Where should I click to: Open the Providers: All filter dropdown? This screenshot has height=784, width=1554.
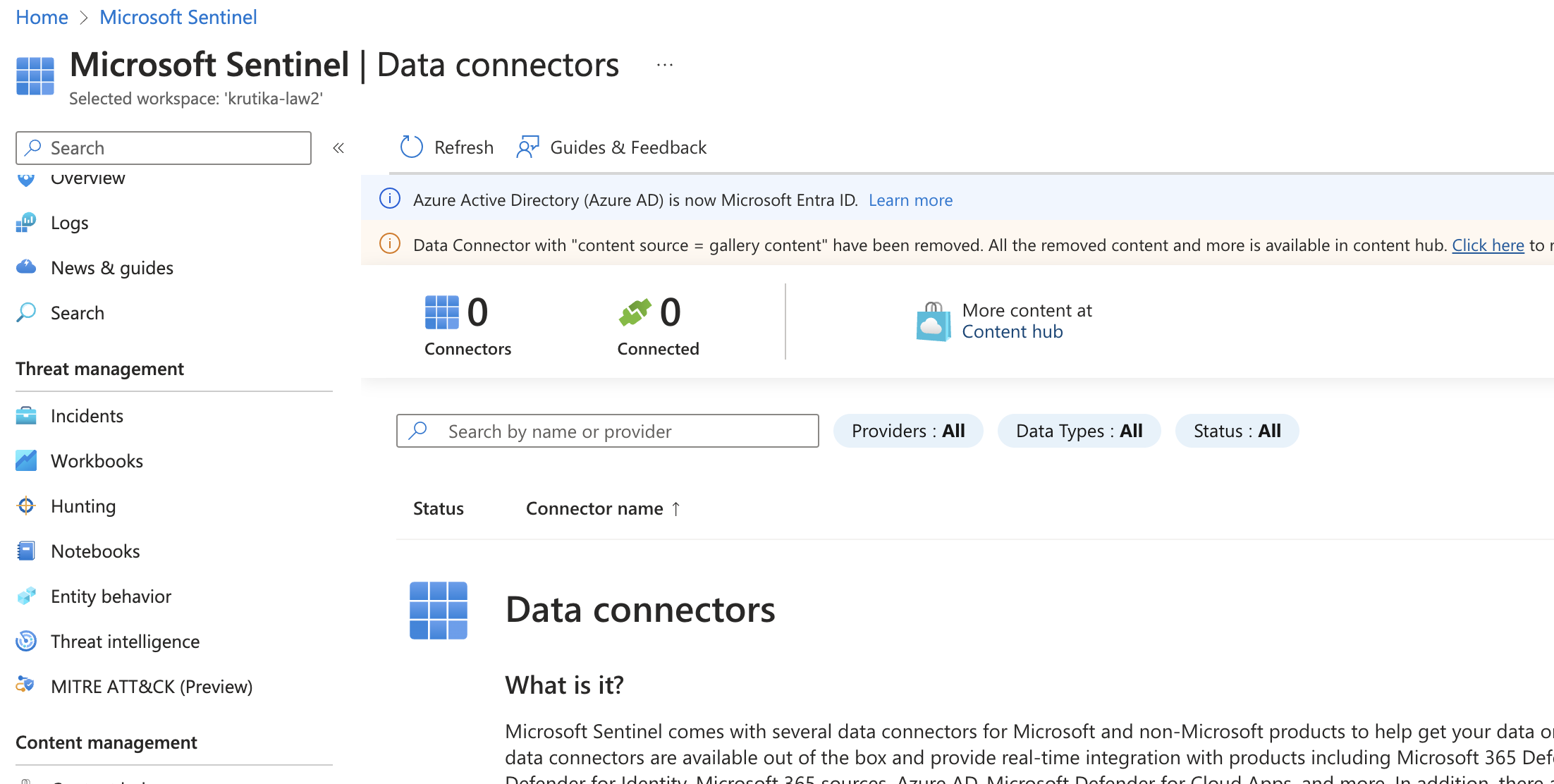coord(908,430)
